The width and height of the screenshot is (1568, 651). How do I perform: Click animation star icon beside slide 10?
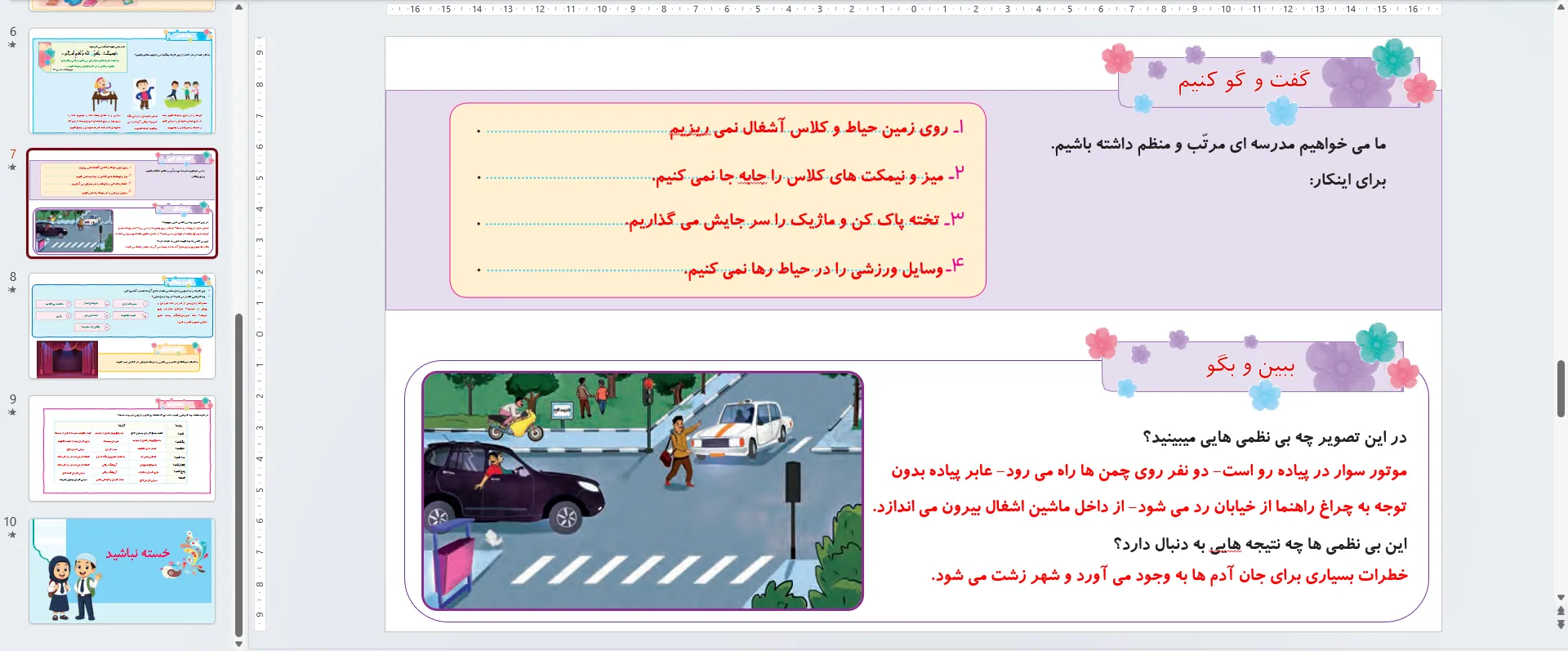[x=12, y=535]
